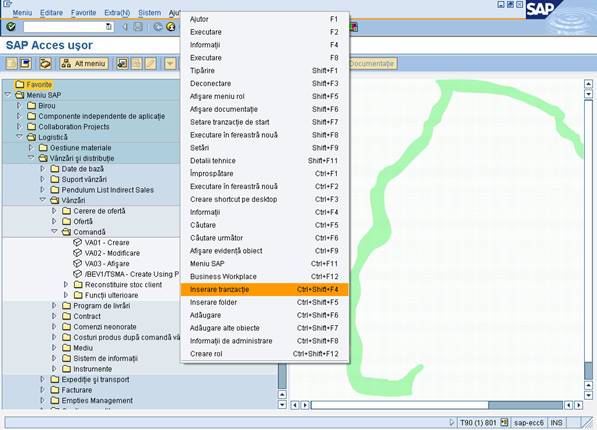Collapse the Logistică tree node
The width and height of the screenshot is (597, 430).
point(20,137)
